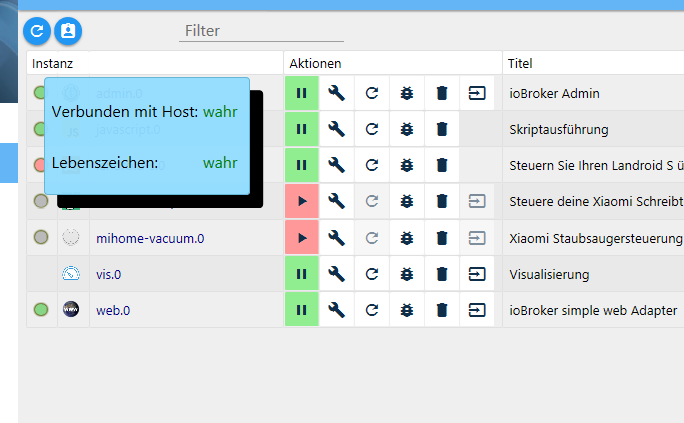
Task: Open wrench settings for admin.0
Action: (x=337, y=93)
